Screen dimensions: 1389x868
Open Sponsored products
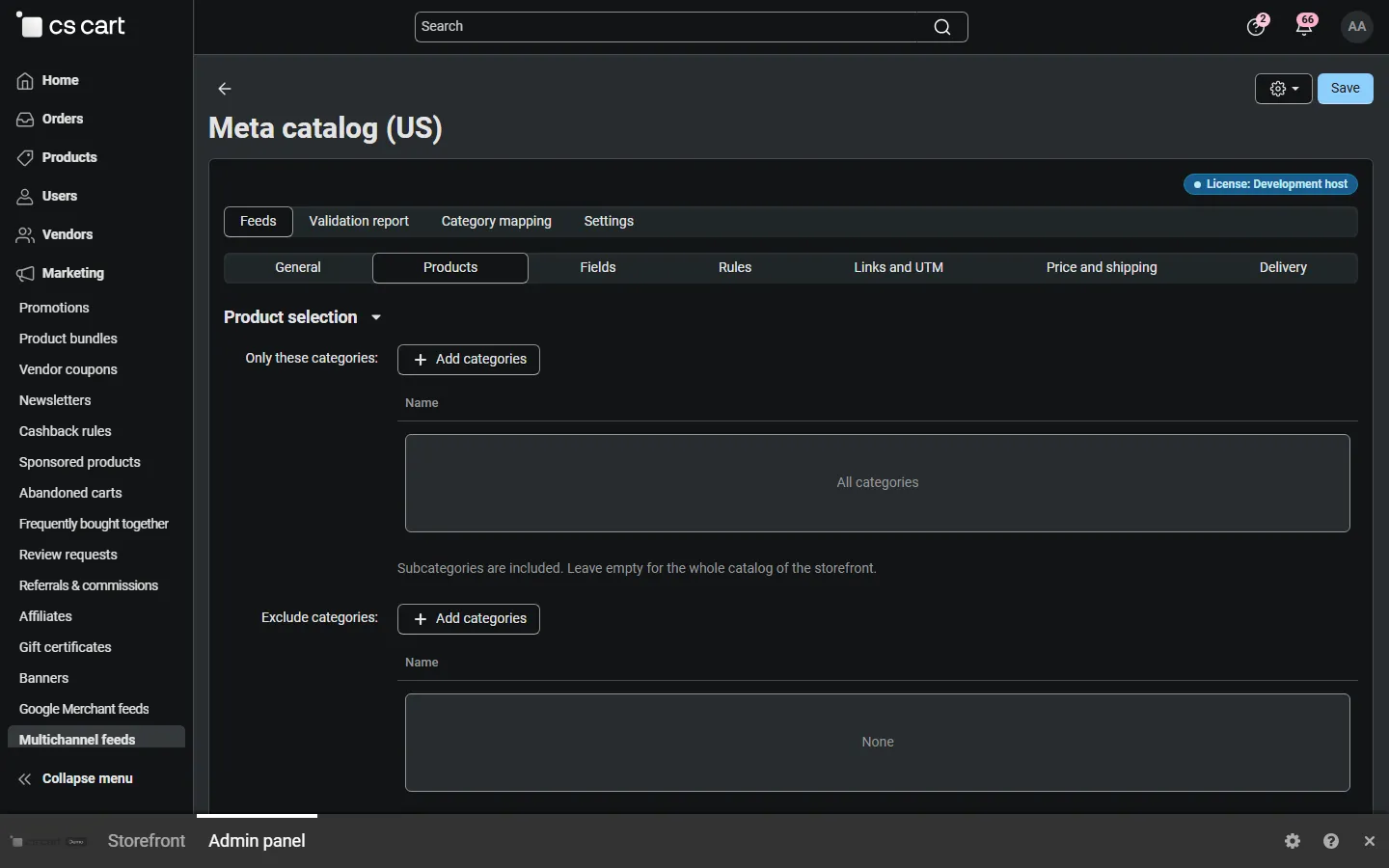(80, 463)
